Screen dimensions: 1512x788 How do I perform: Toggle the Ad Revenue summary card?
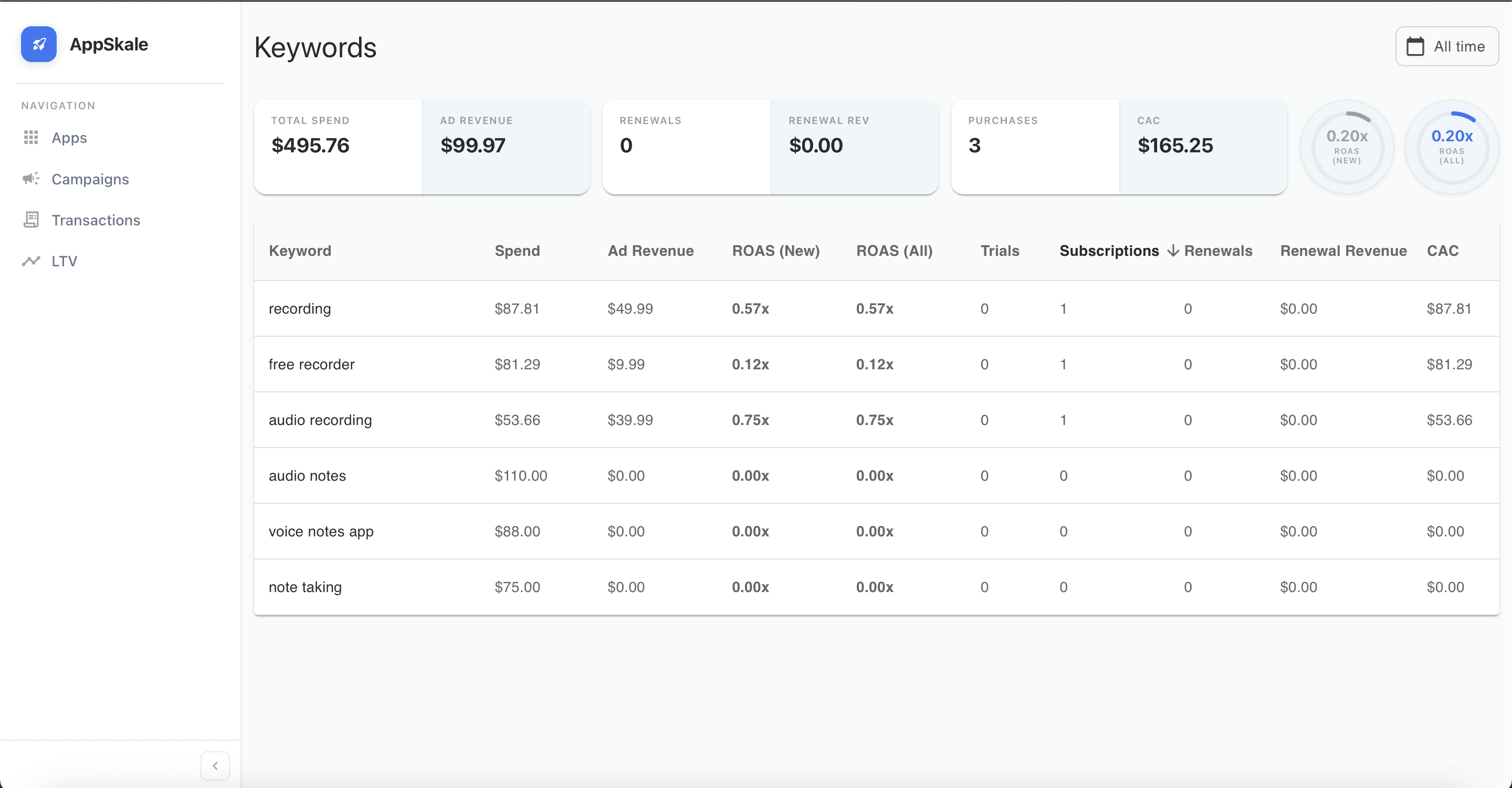506,146
